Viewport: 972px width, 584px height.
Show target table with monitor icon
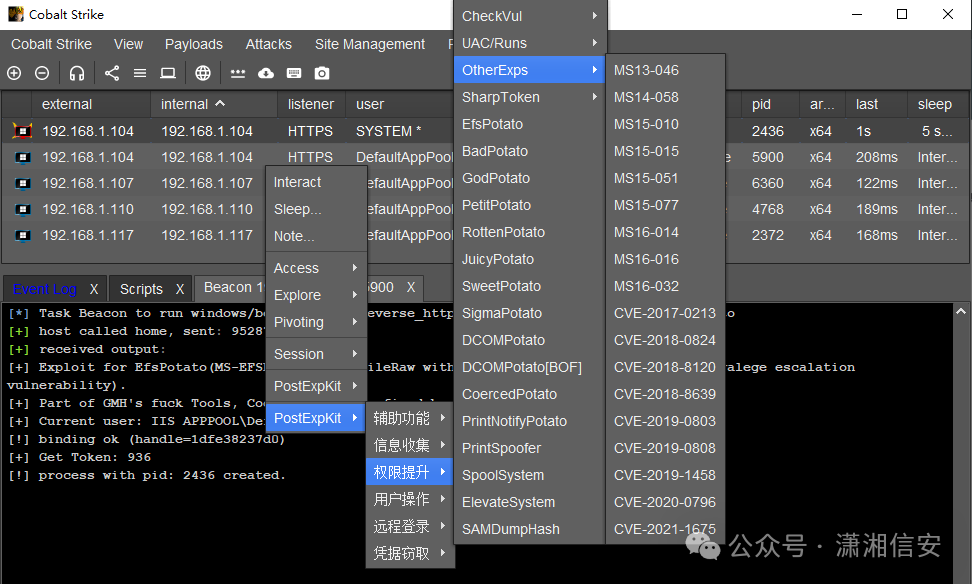168,73
